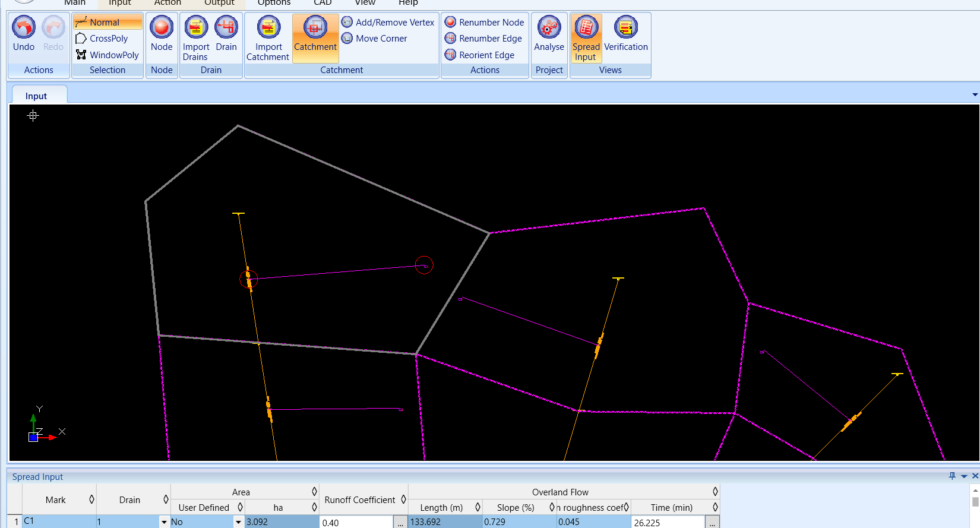Open the Options menu
The image size is (980, 528).
click(x=273, y=3)
